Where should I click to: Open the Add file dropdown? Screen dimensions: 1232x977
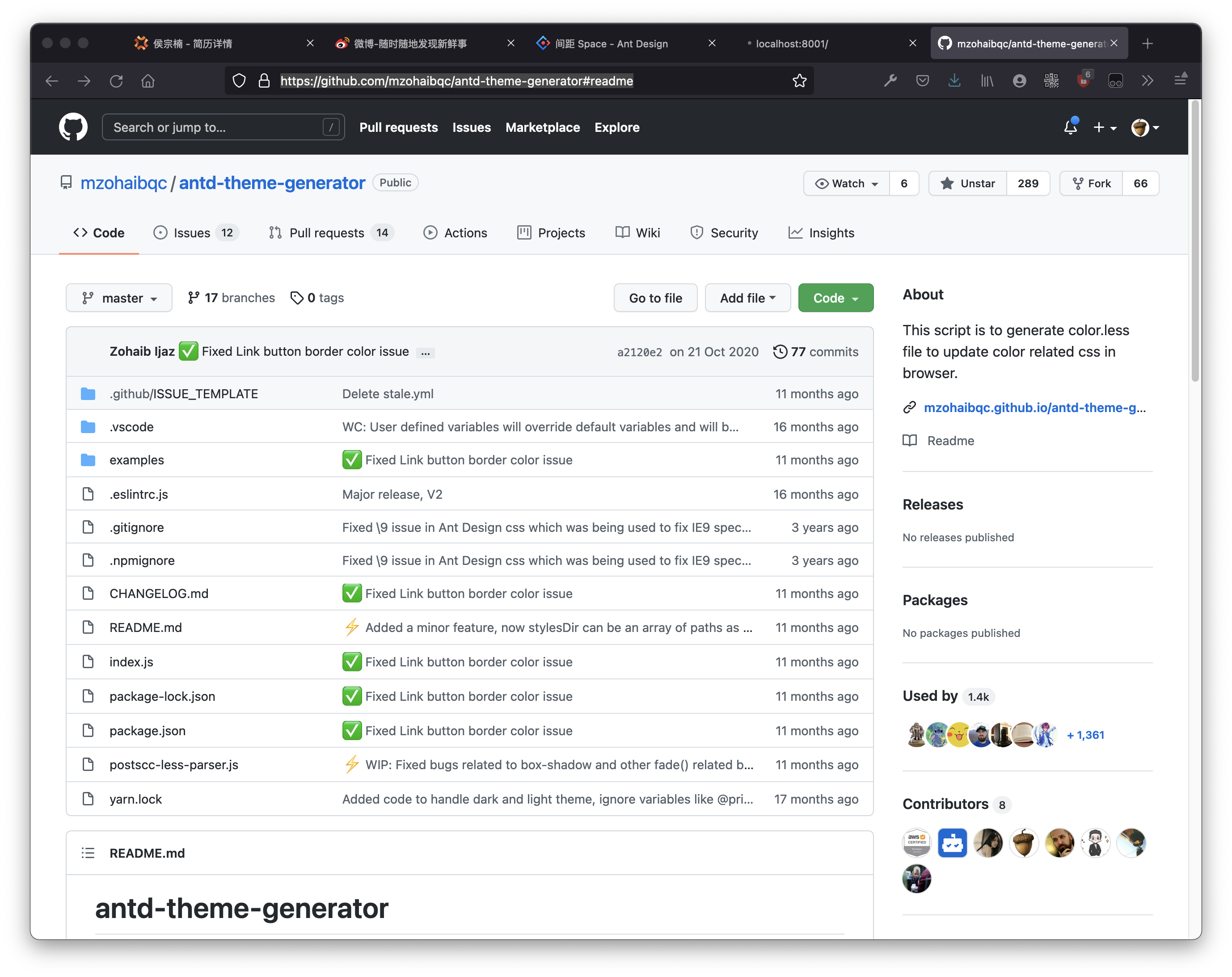pos(747,298)
